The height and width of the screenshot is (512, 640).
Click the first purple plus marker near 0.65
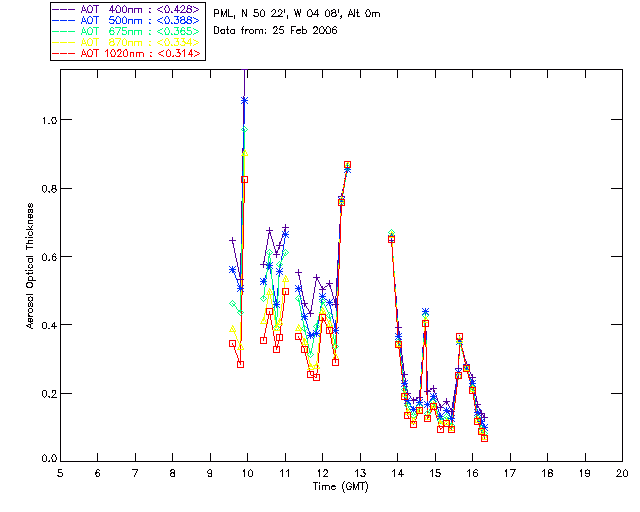pos(232,240)
